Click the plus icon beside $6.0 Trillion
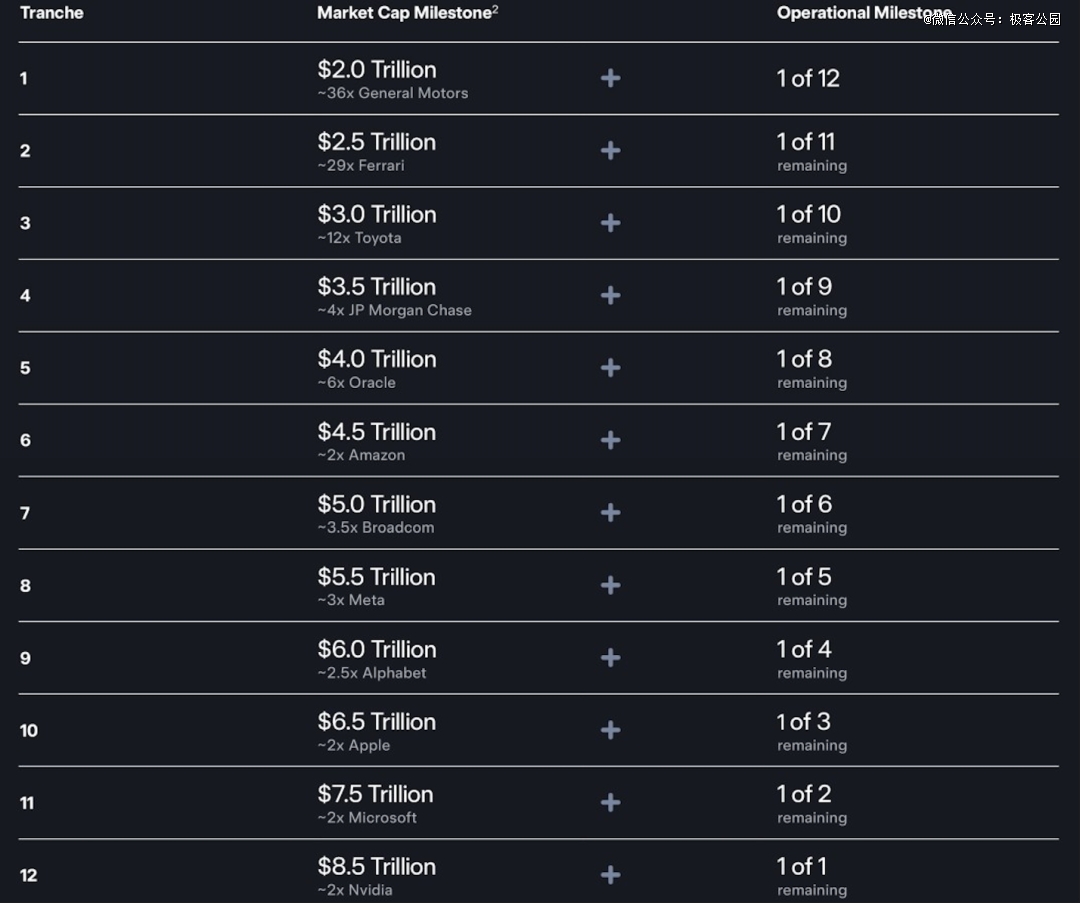1080x903 pixels. click(x=610, y=658)
